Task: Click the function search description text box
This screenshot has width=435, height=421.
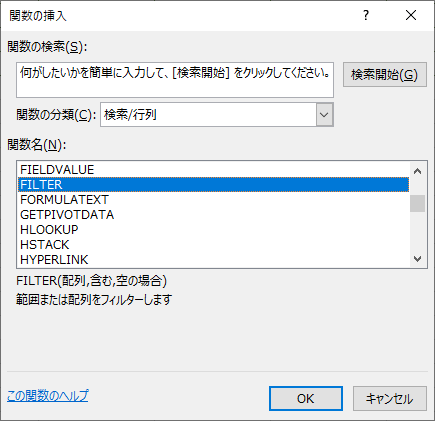Action: point(175,80)
